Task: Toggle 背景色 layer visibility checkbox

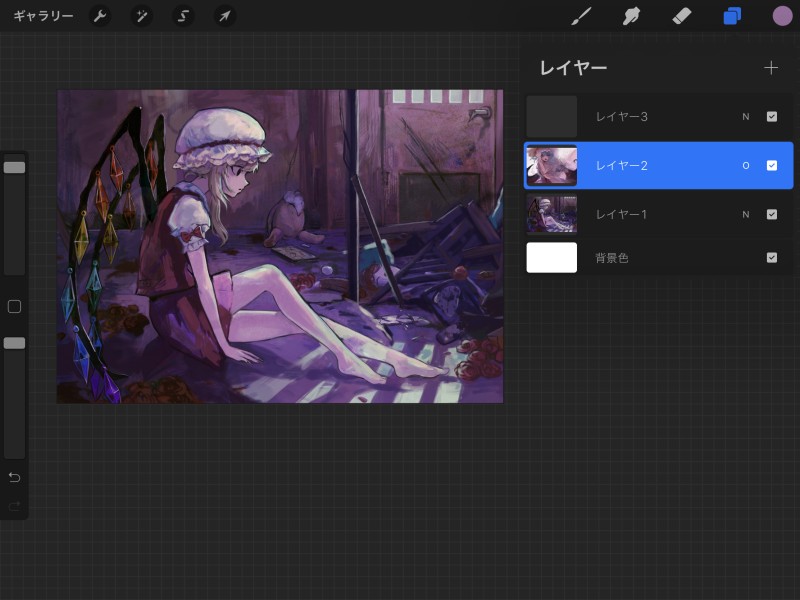Action: 771,258
